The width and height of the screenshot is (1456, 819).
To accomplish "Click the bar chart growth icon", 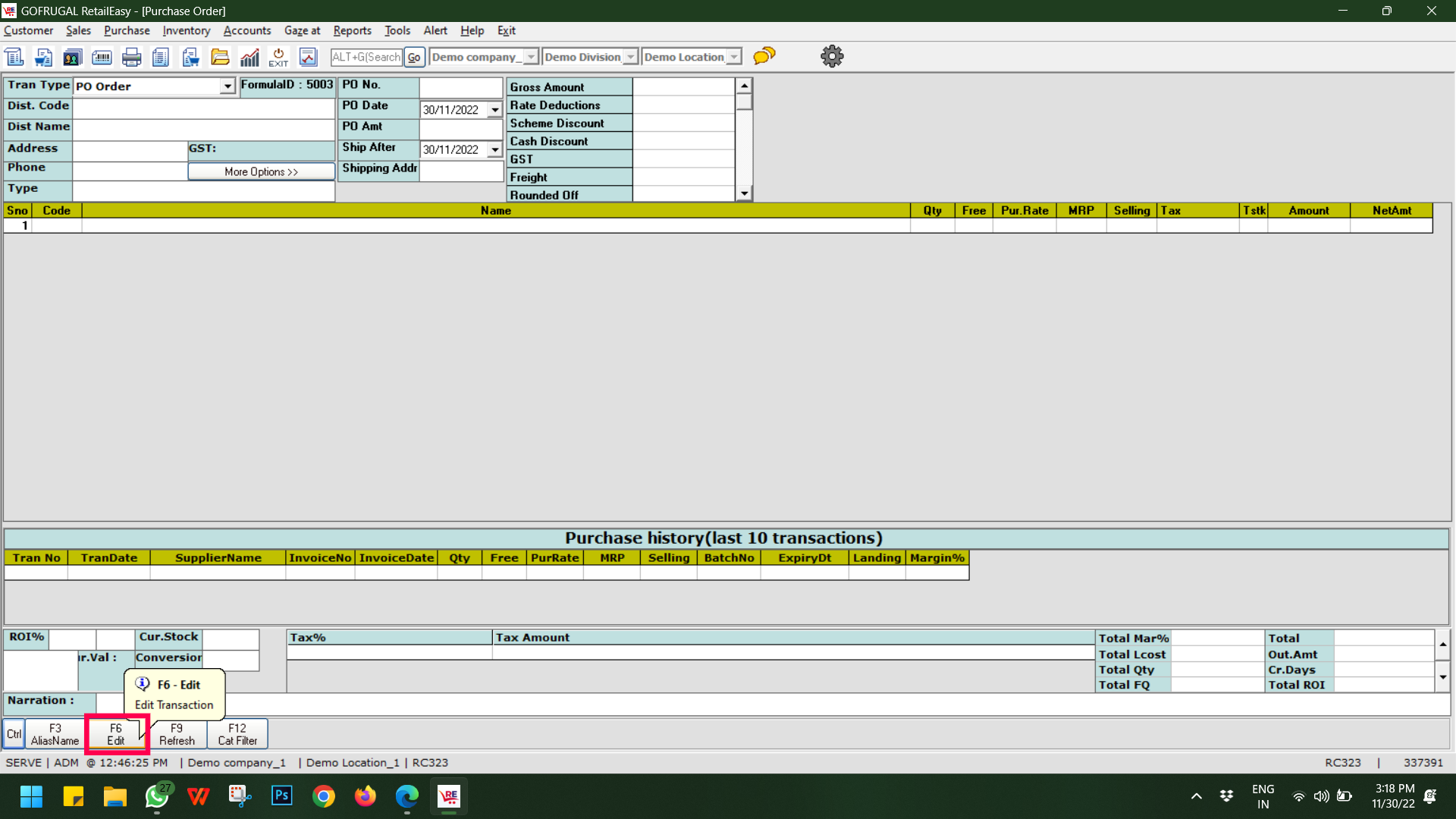I will point(249,57).
